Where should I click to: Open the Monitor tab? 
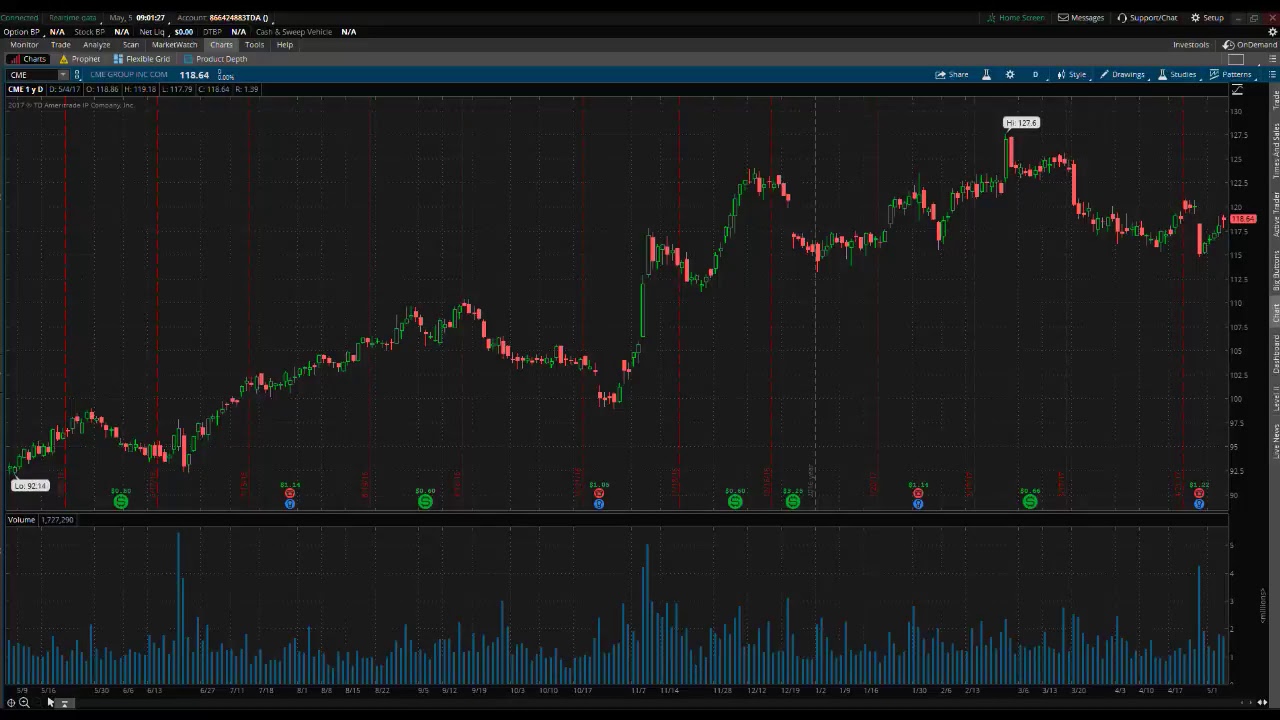pos(24,45)
